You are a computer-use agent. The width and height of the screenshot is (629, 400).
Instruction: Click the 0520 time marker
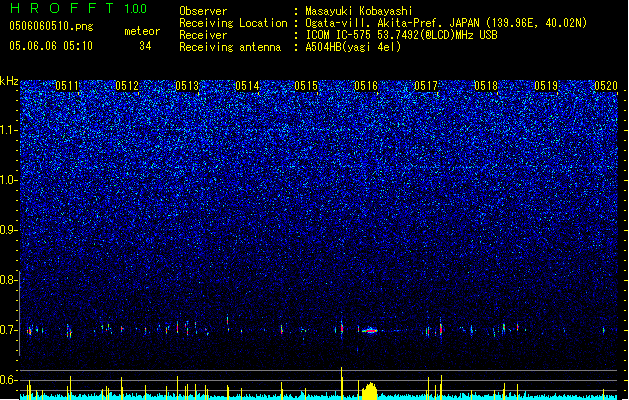point(606,86)
